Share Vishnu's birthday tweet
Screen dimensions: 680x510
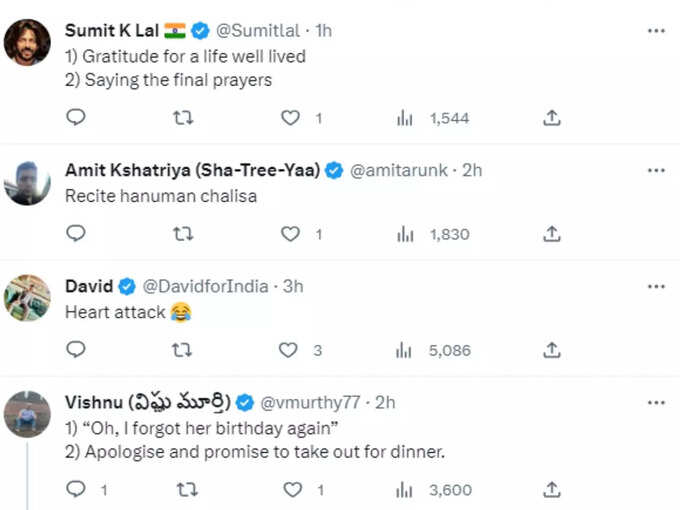coord(552,490)
